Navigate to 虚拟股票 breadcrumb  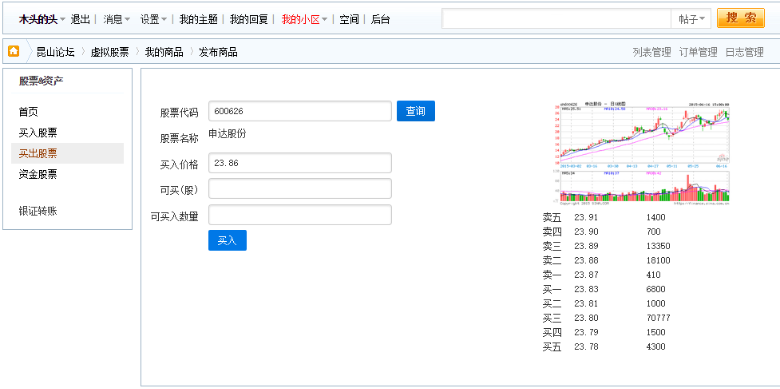tap(109, 52)
